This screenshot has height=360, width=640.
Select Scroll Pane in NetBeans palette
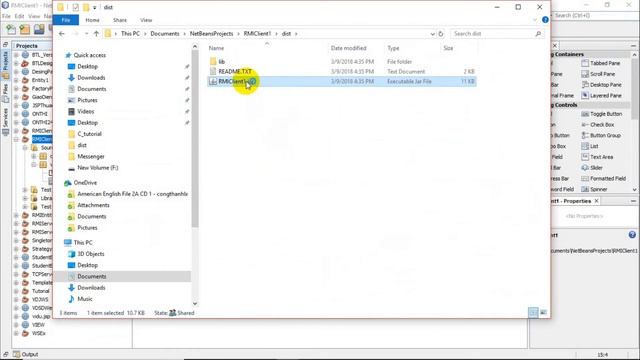[598, 74]
